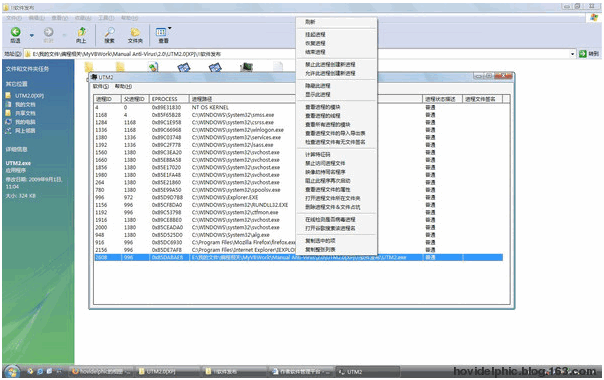
Task: Click the blank document file icon in Explorer
Action: tap(278, 66)
